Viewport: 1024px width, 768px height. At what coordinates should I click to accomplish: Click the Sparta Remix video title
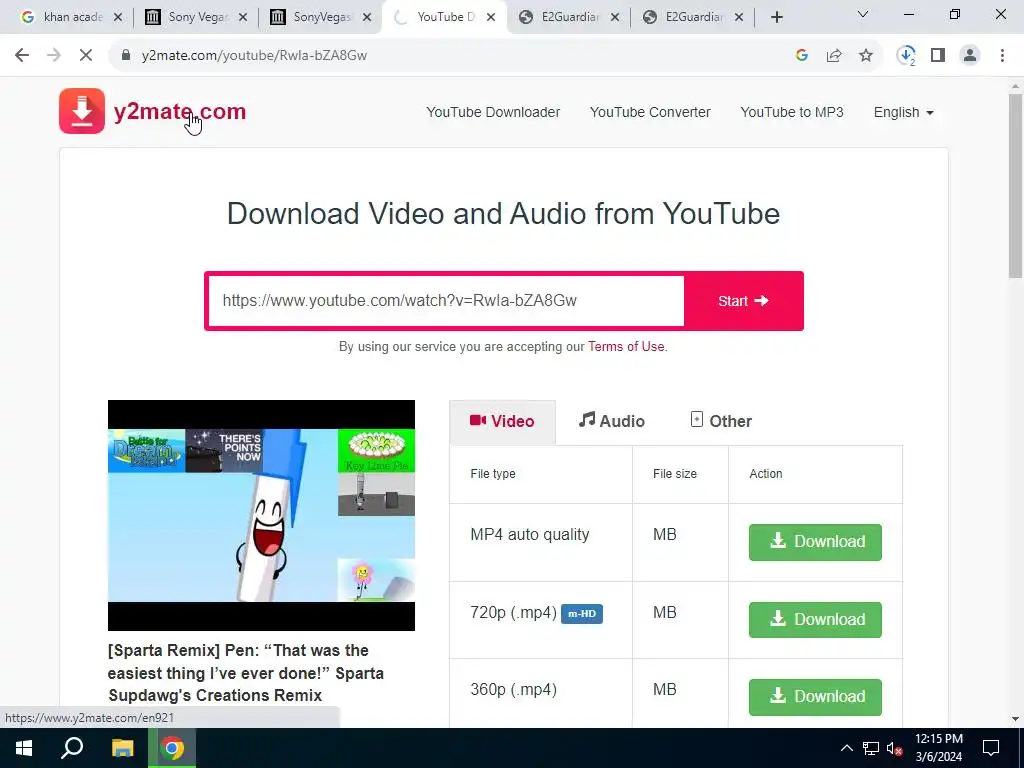pos(246,673)
